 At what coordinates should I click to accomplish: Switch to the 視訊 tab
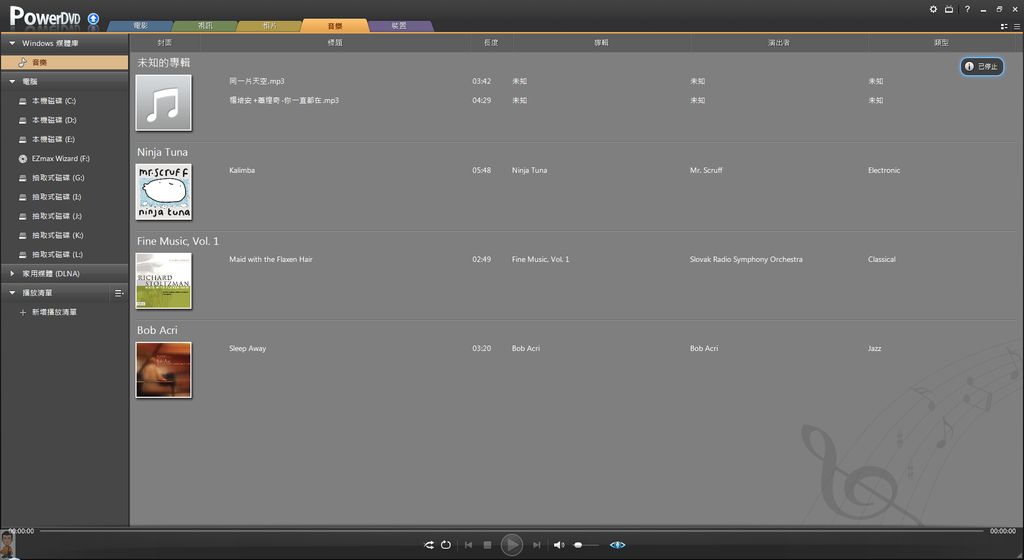click(x=205, y=25)
